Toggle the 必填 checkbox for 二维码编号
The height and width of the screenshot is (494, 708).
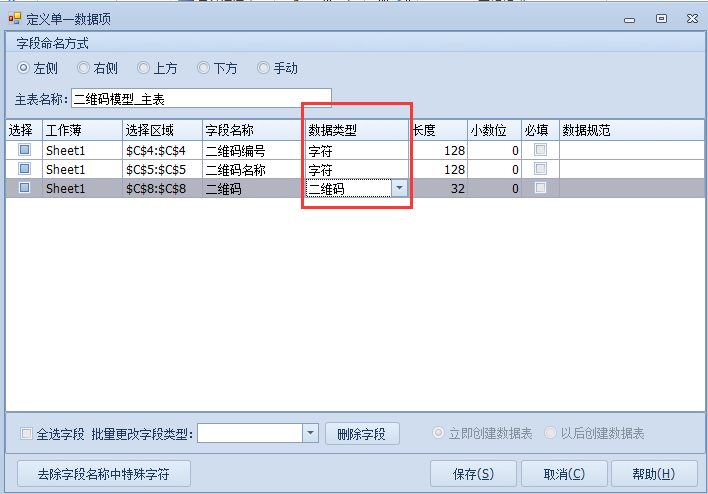[540, 150]
